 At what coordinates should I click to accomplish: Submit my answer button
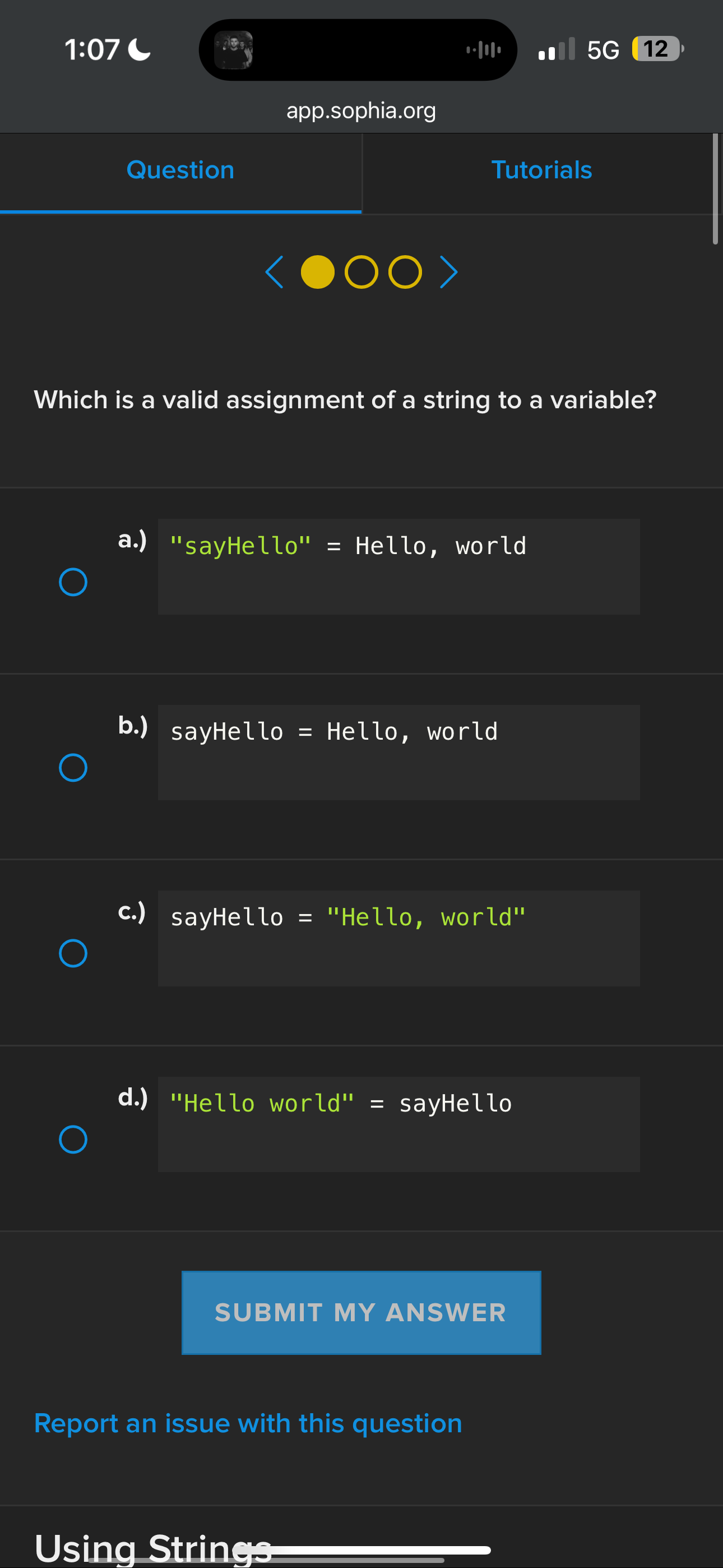tap(361, 1312)
